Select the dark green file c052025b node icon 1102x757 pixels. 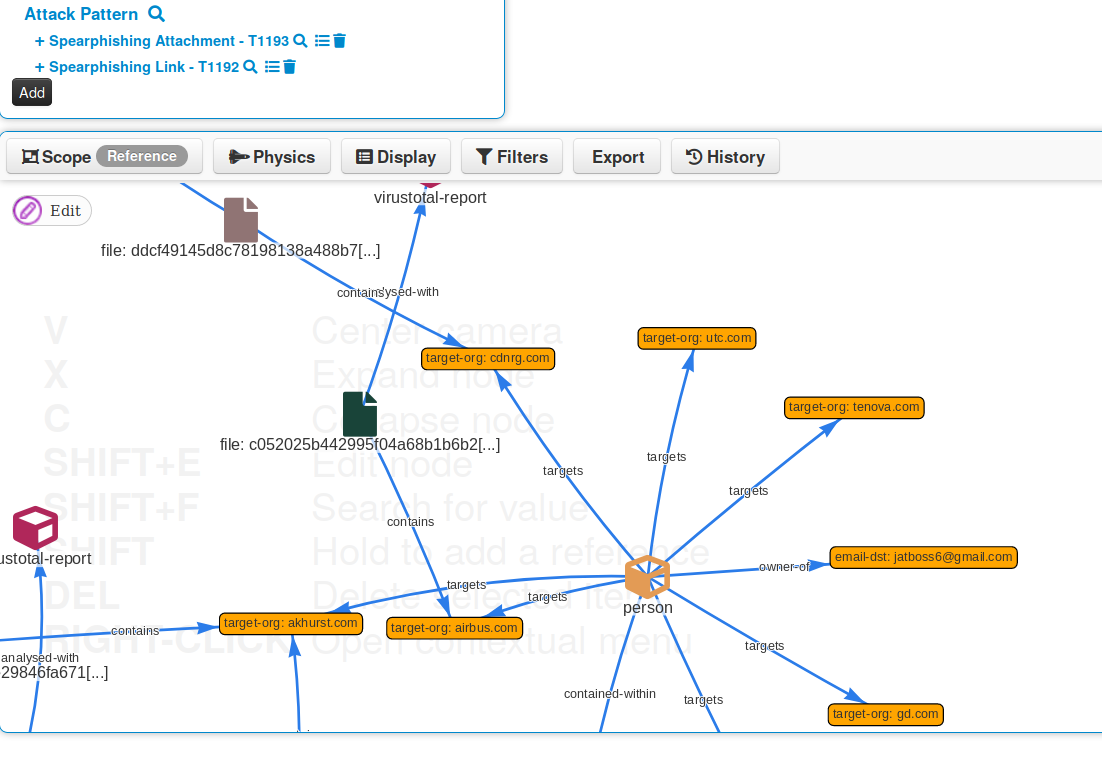point(360,414)
